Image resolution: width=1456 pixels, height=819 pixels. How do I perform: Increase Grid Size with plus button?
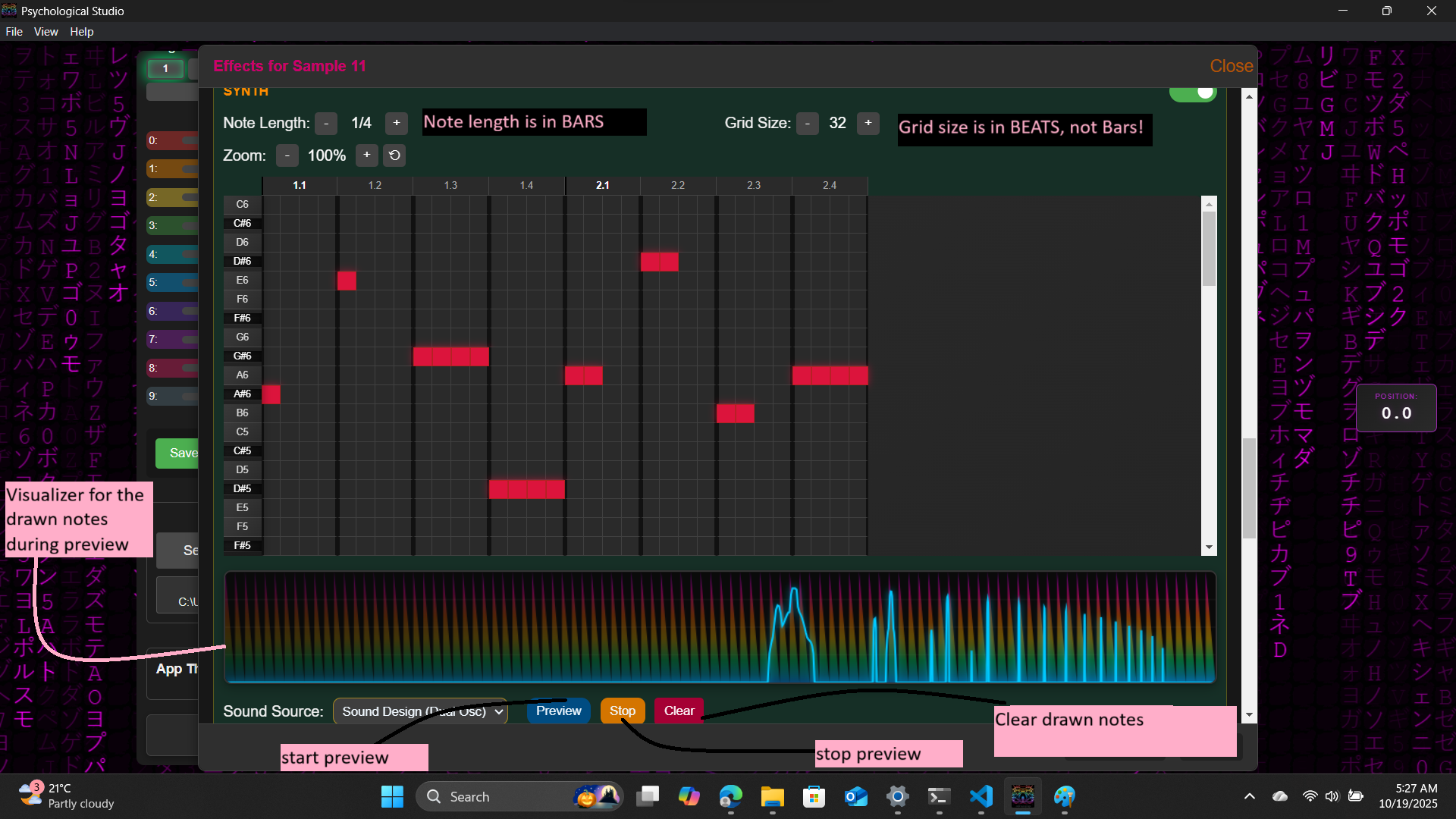[x=868, y=123]
